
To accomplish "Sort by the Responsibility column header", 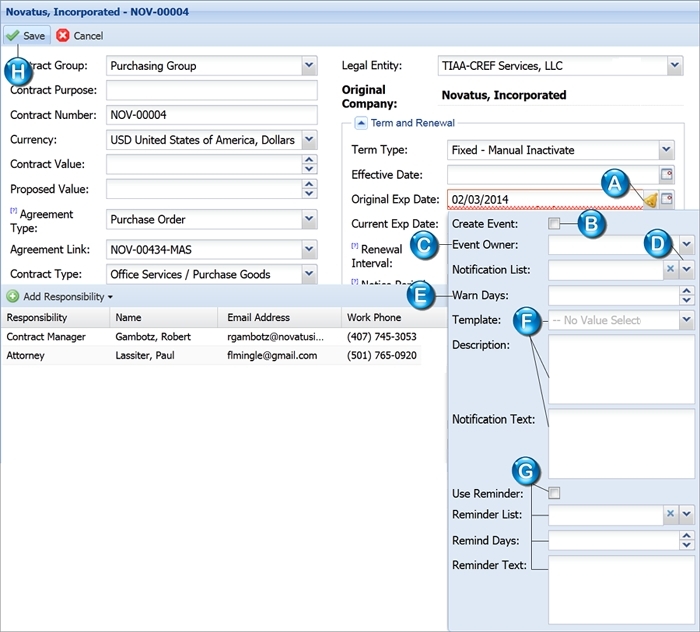I will coord(55,317).
